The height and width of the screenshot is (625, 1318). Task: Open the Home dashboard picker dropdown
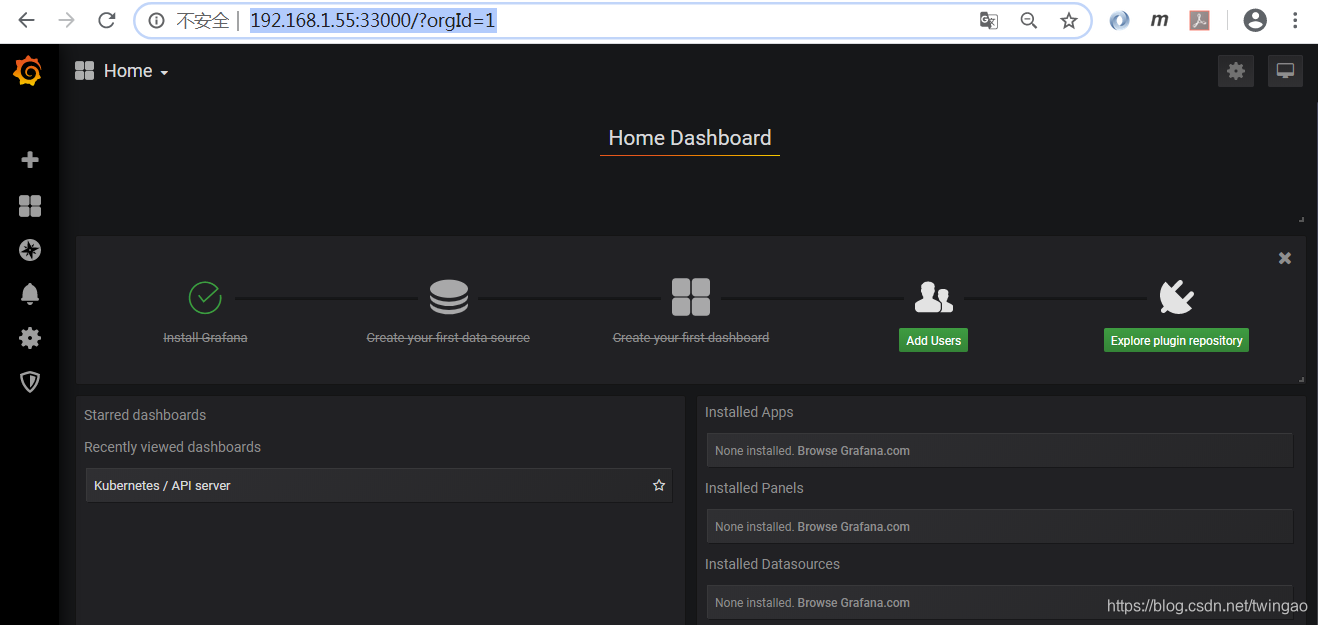point(122,71)
